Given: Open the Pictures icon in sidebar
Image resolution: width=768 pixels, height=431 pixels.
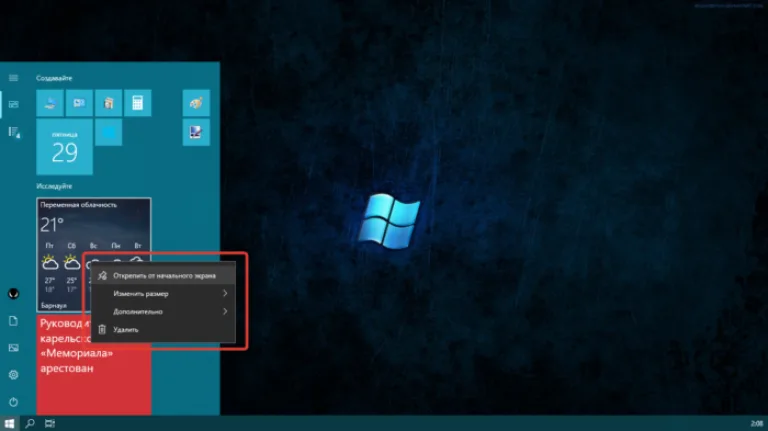Looking at the screenshot, I should coord(13,348).
